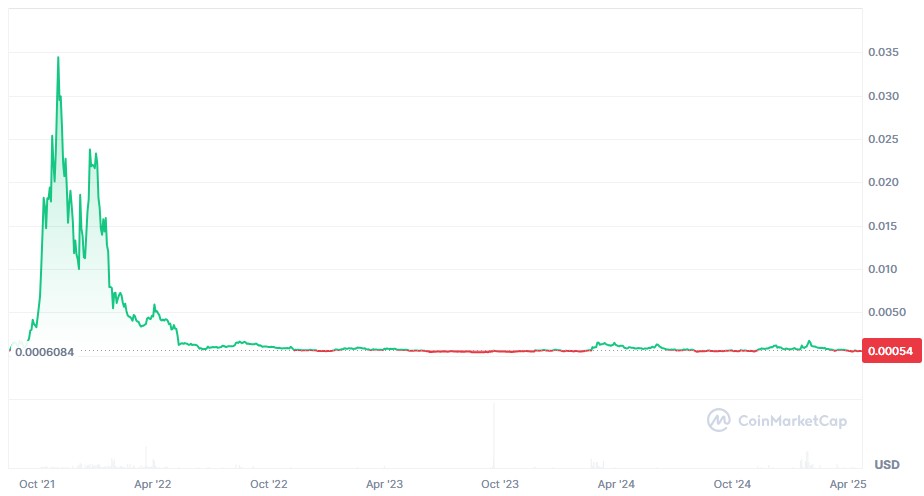Image resolution: width=924 pixels, height=496 pixels.
Task: Select the Oct '24 date label
Action: [732, 484]
